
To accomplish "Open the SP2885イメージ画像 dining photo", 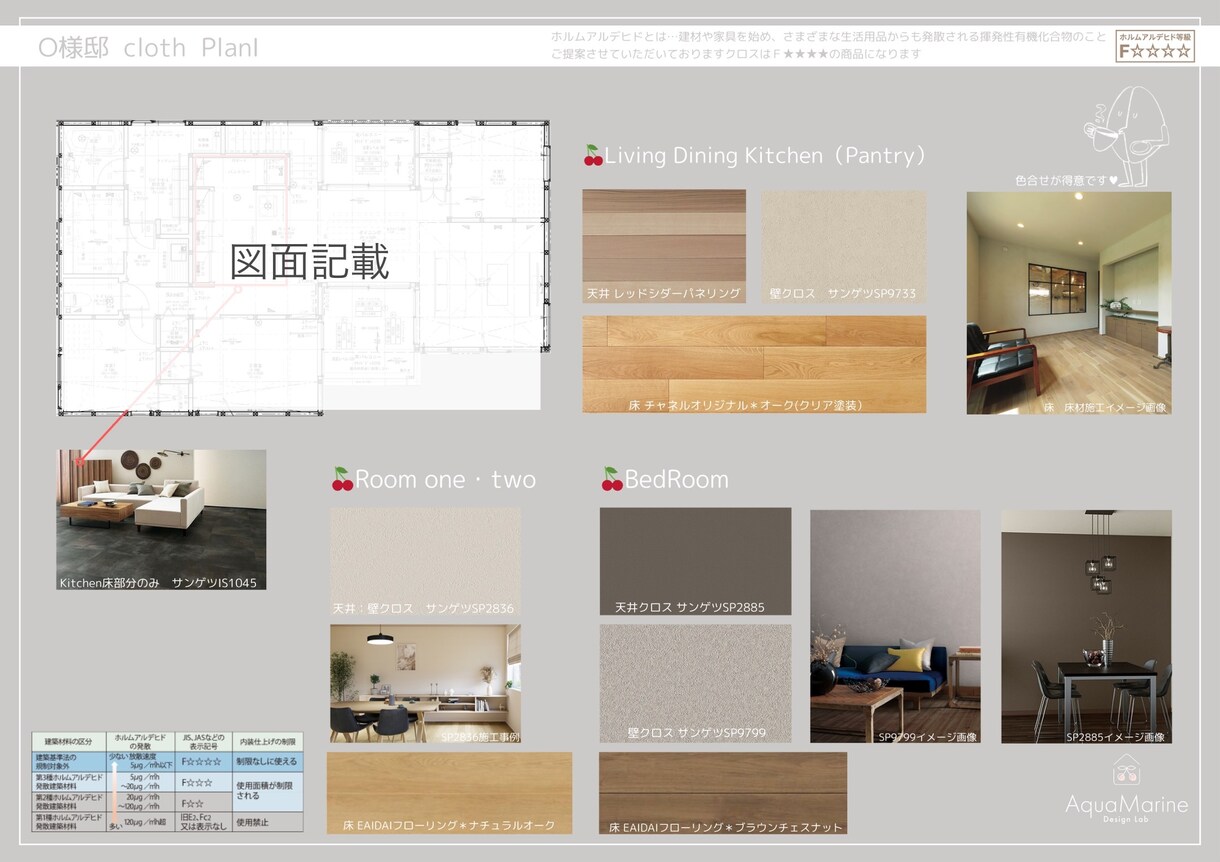I will [1086, 626].
